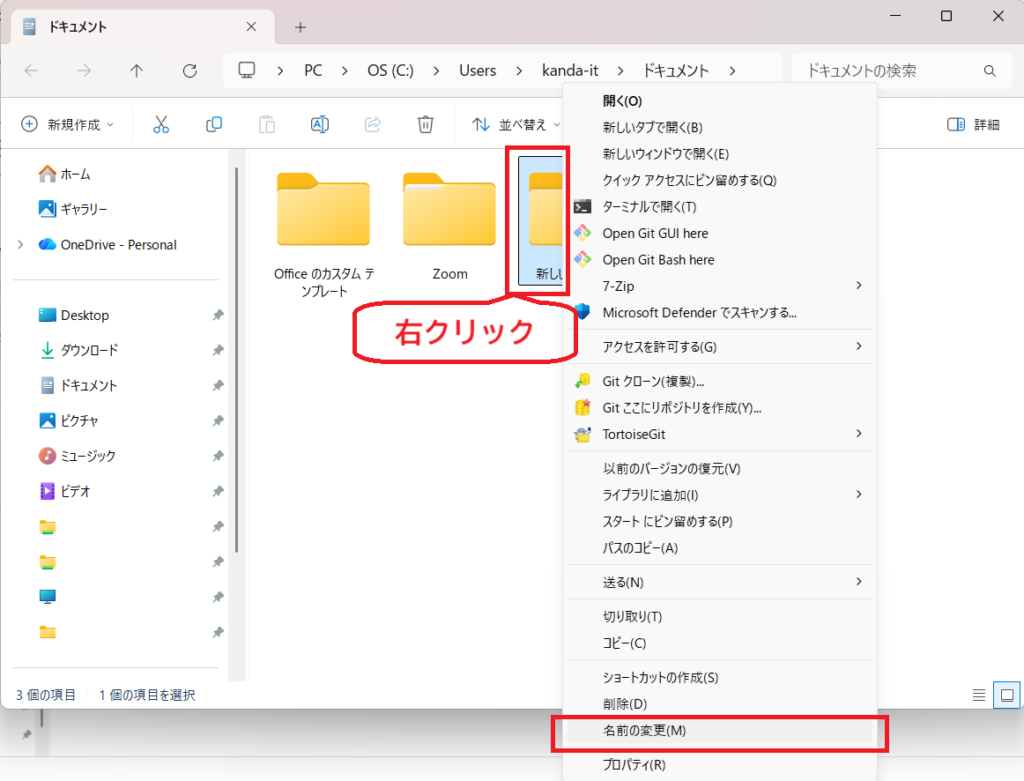Viewport: 1024px width, 781px height.
Task: Click the Rename icon in toolbar
Action: point(320,125)
